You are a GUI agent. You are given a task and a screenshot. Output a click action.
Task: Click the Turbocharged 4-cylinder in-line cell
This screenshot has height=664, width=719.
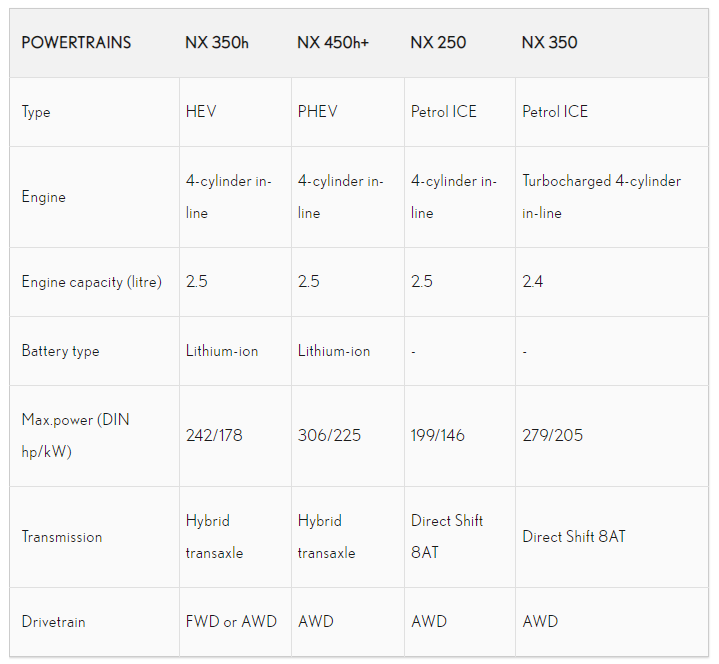(x=601, y=197)
